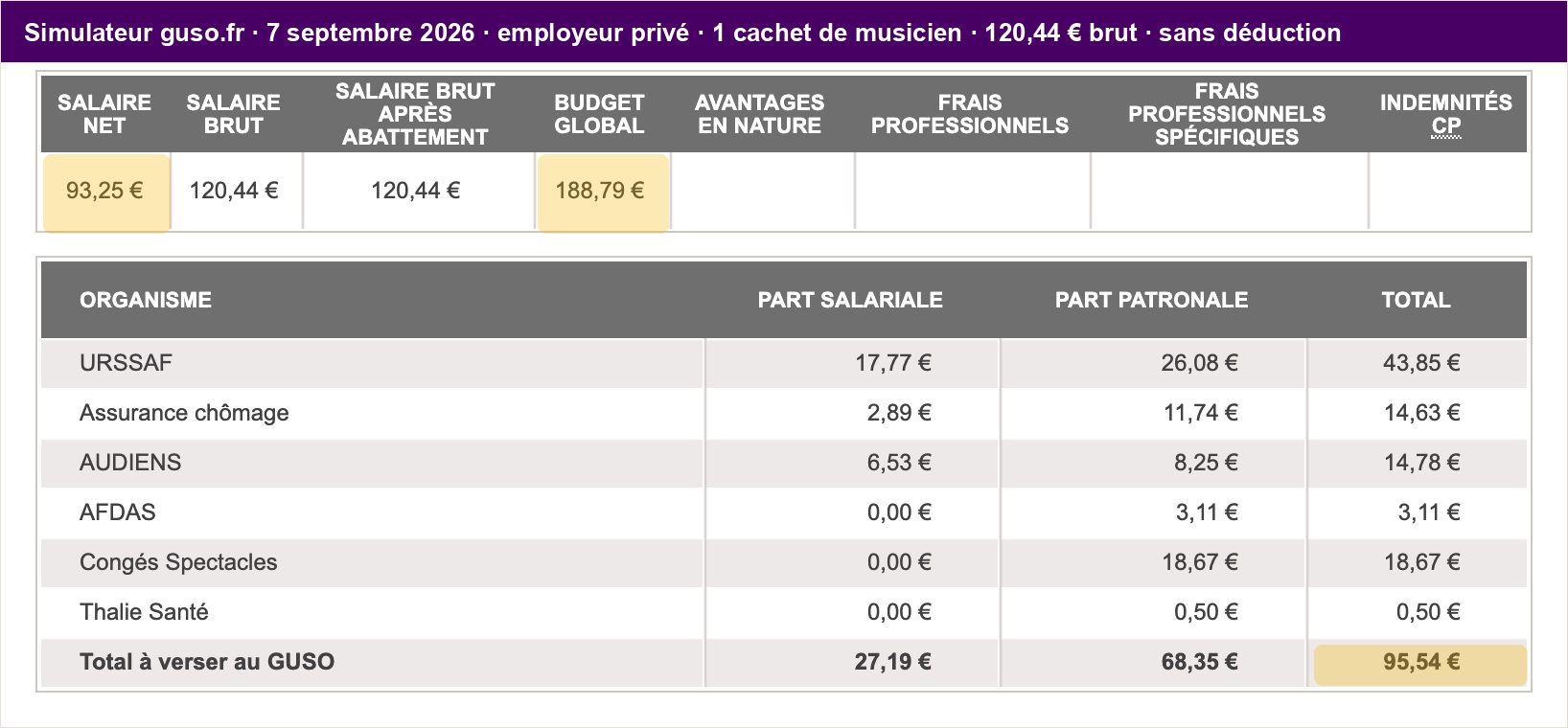Select URSSAF part salariale 17,77 €
This screenshot has width=1568, height=728.
click(x=893, y=363)
